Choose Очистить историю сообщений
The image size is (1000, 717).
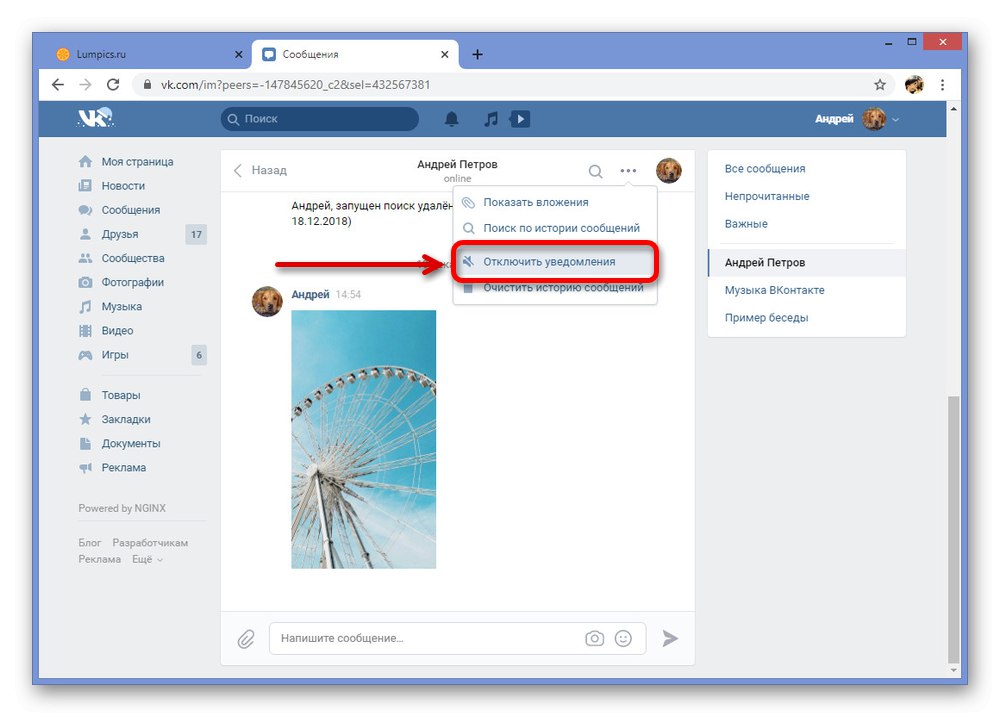[555, 288]
